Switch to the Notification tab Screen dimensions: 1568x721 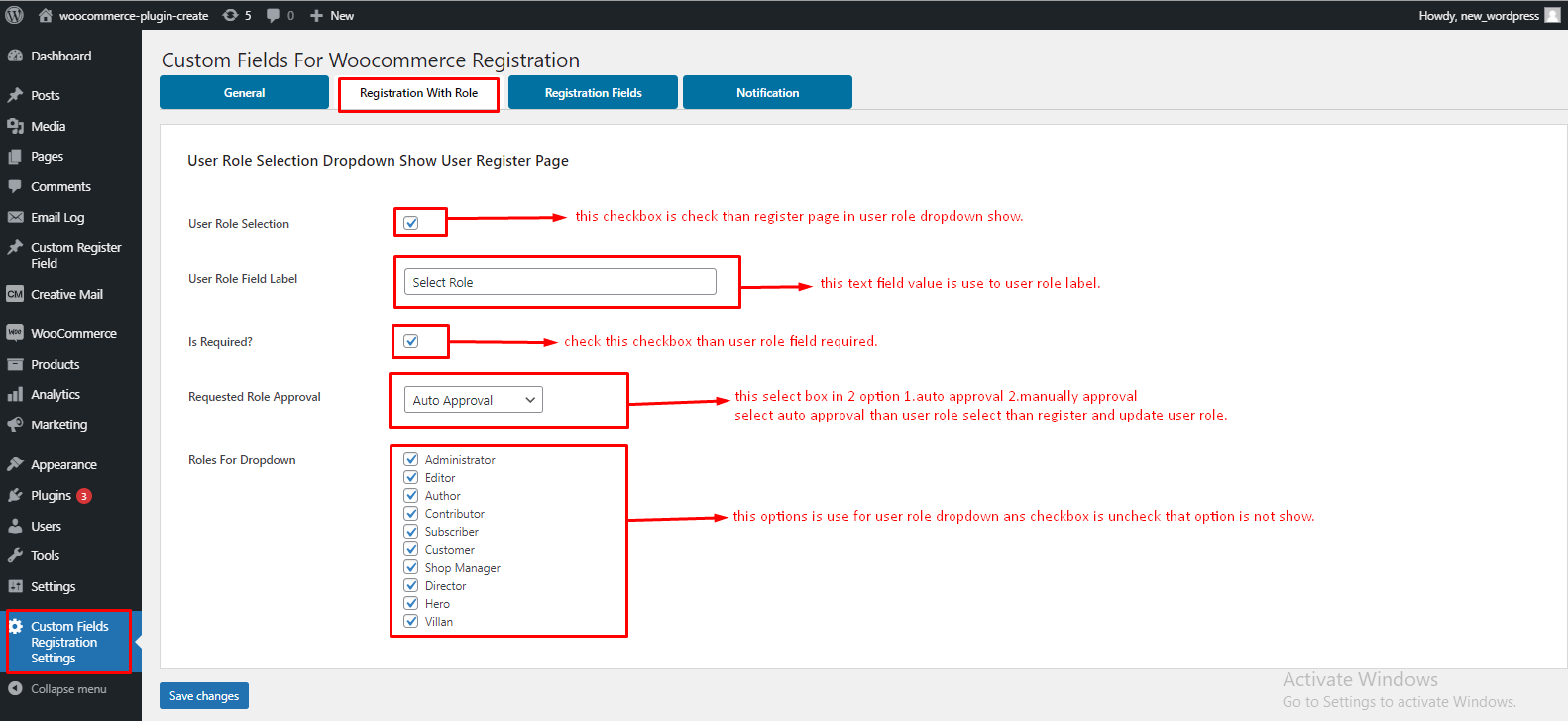pyautogui.click(x=767, y=92)
